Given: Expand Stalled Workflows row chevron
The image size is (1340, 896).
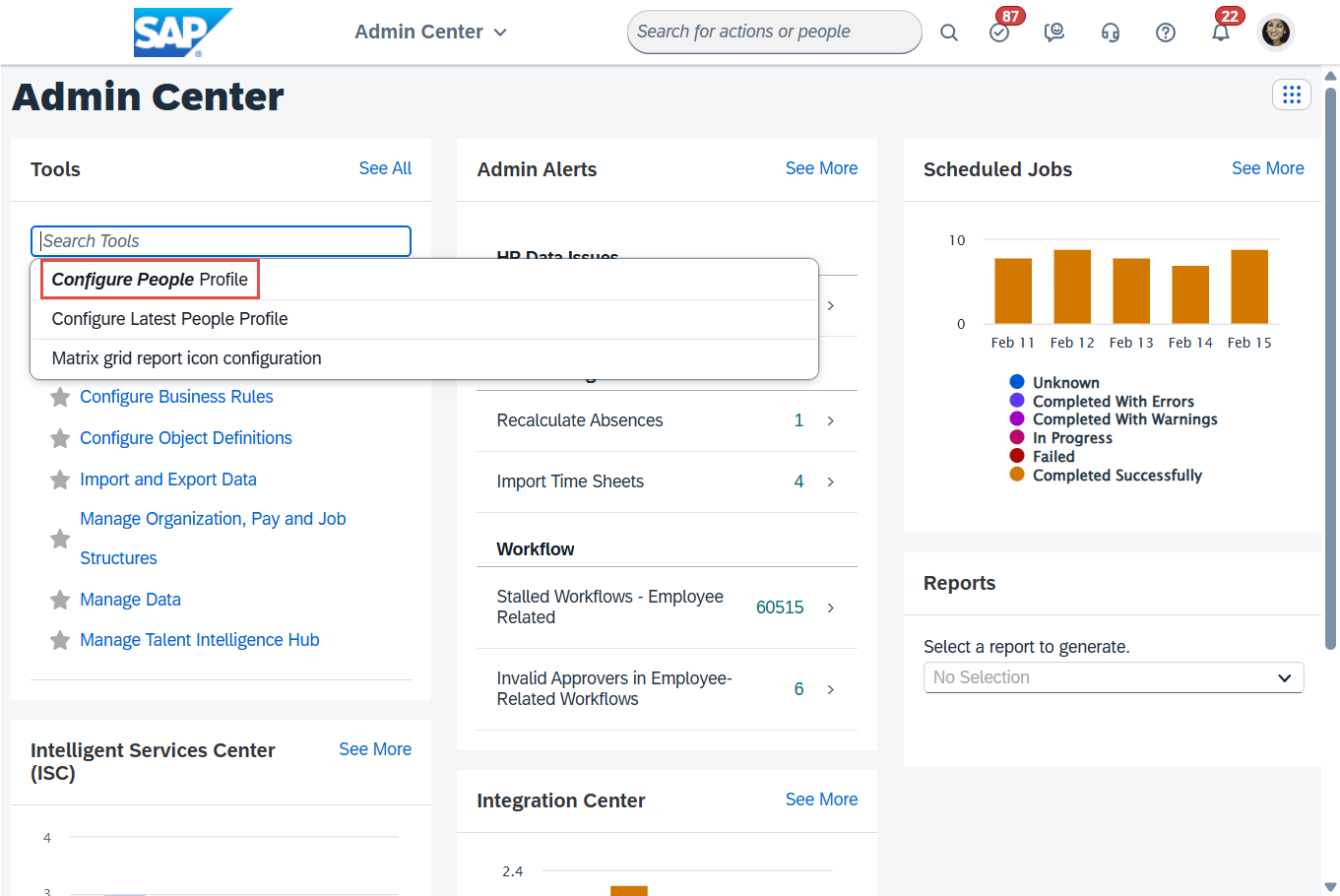Looking at the screenshot, I should (x=830, y=608).
